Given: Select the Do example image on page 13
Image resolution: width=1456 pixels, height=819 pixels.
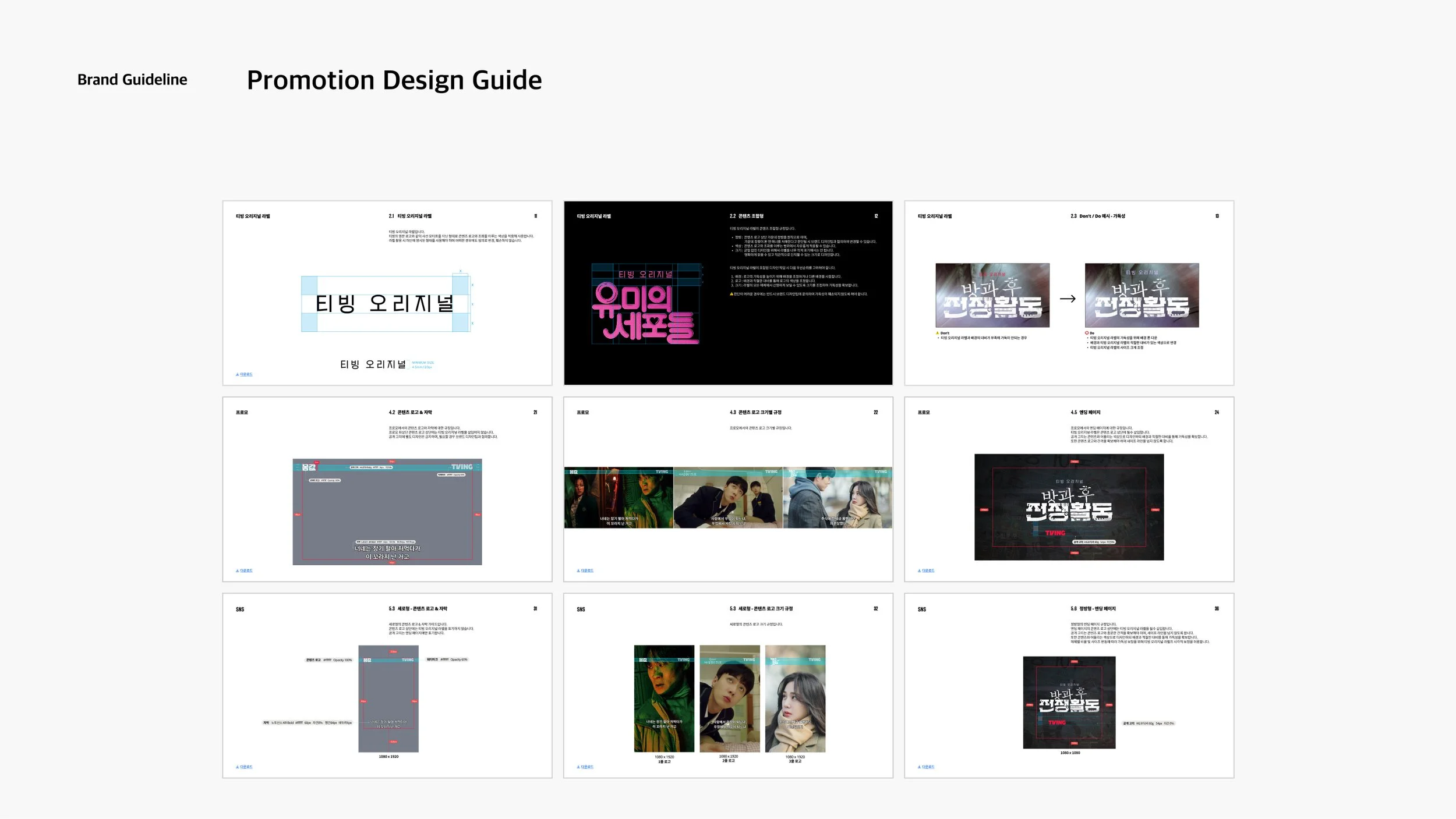Looking at the screenshot, I should 1142,295.
